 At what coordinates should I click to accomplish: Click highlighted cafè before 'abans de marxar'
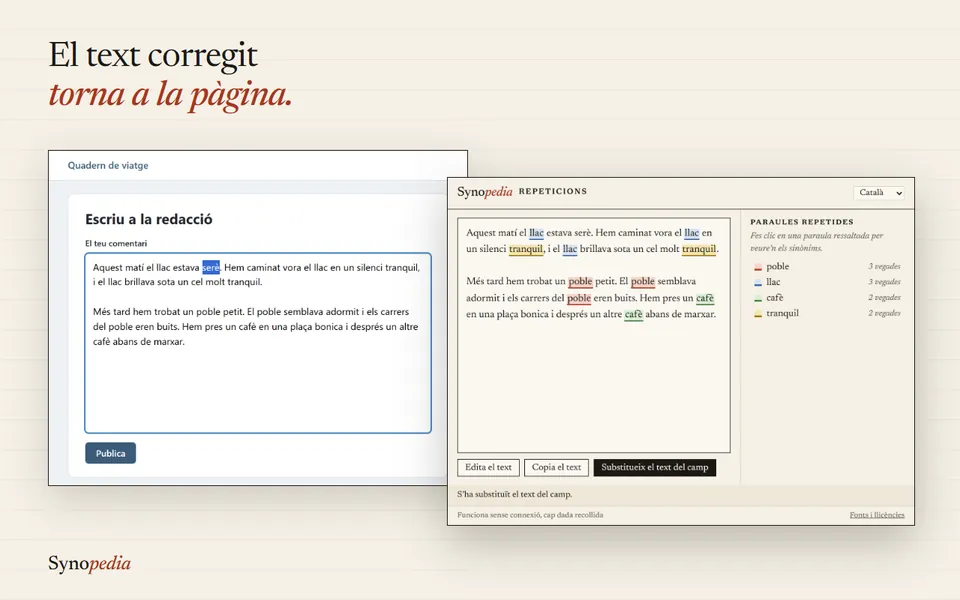[x=633, y=314]
